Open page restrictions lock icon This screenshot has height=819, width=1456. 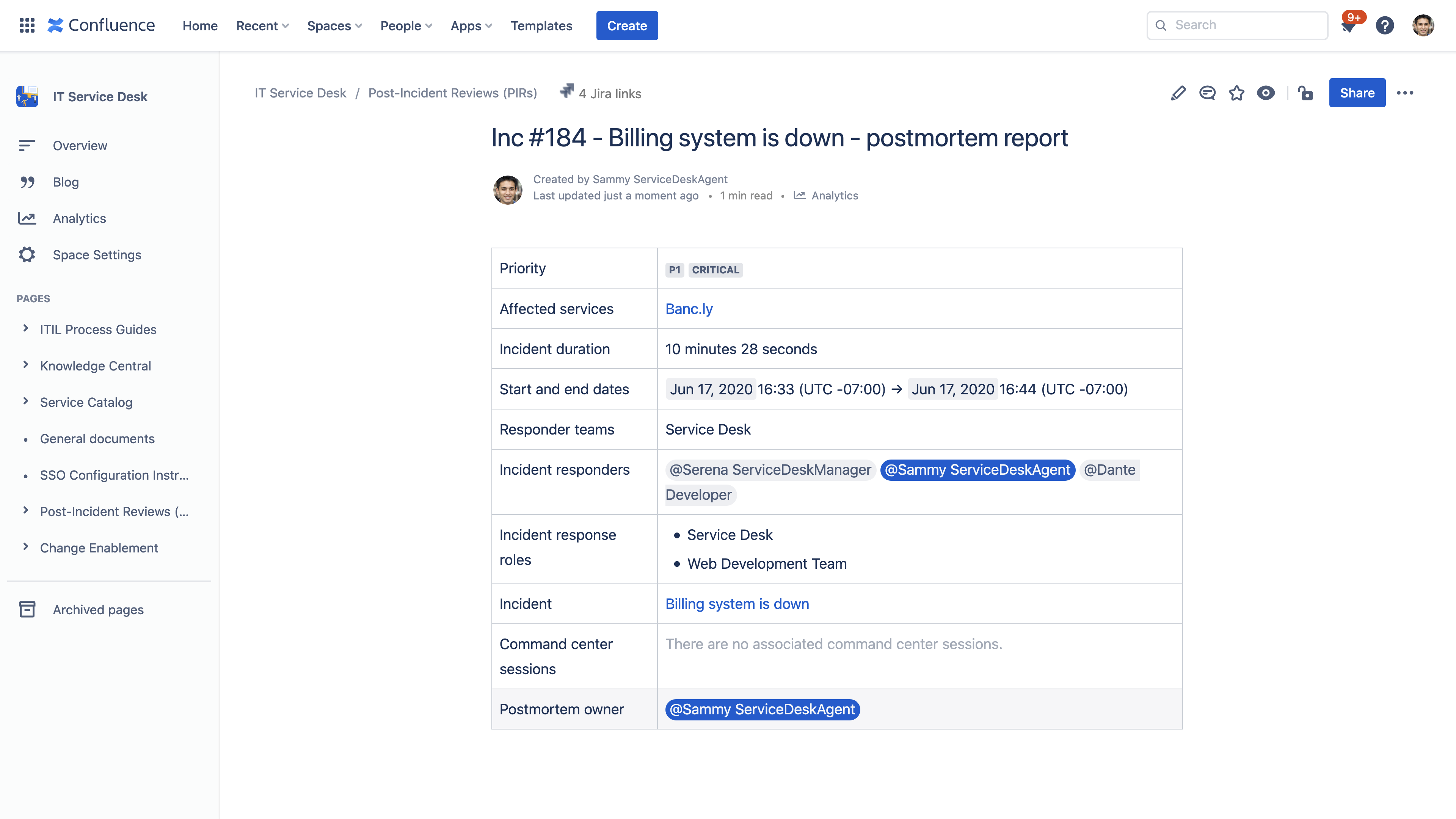pyautogui.click(x=1305, y=93)
